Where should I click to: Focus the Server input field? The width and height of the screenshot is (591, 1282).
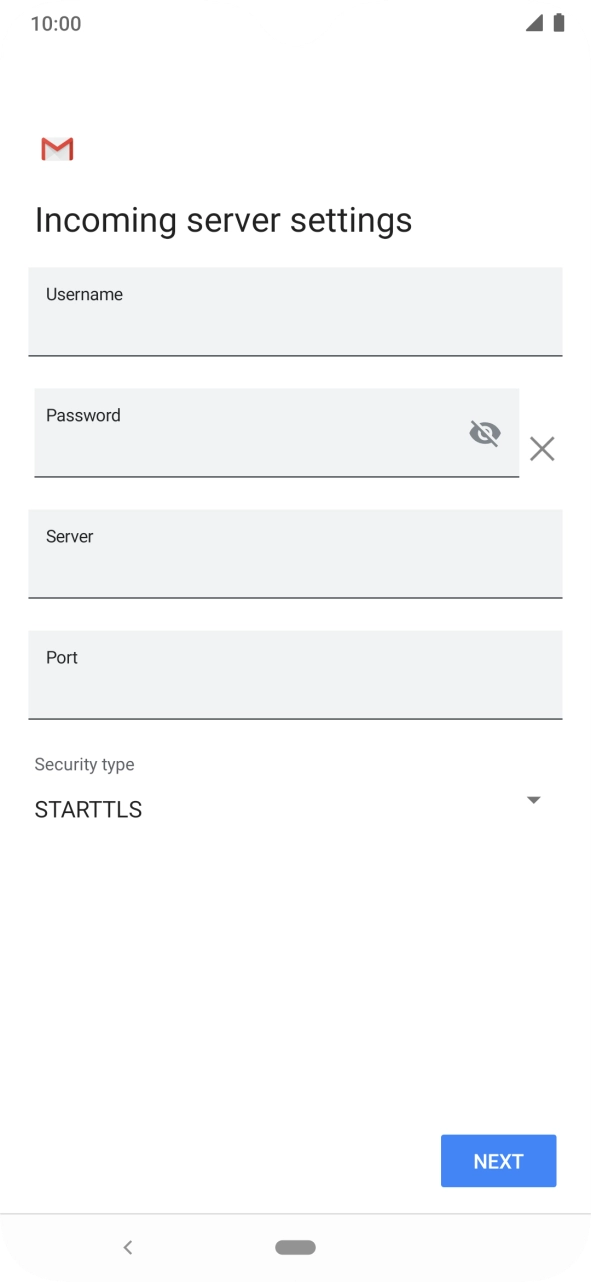click(x=295, y=554)
